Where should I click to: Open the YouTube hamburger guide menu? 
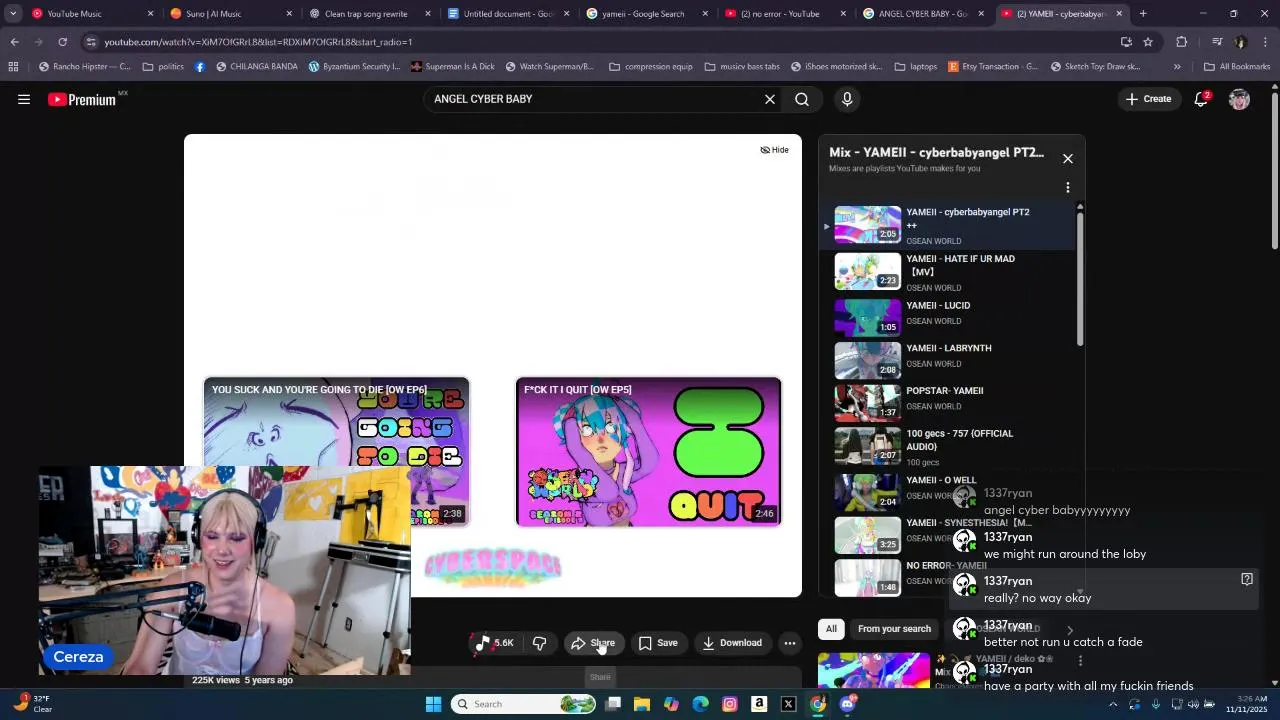pyautogui.click(x=24, y=99)
